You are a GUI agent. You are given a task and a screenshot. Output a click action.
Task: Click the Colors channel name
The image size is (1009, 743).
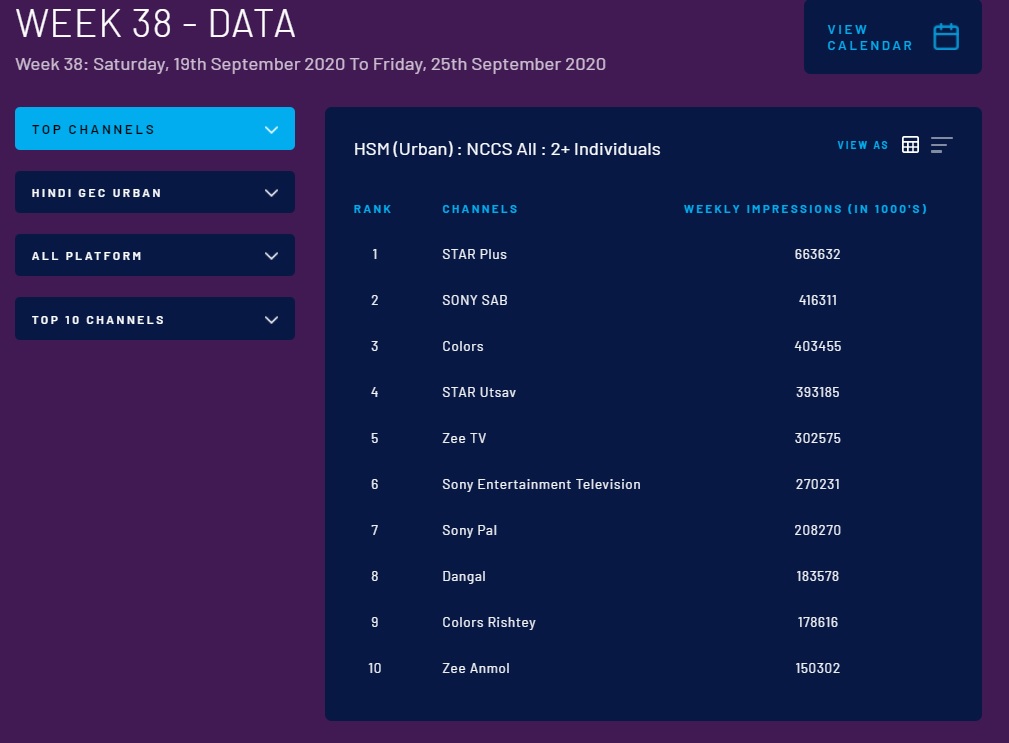pos(463,346)
